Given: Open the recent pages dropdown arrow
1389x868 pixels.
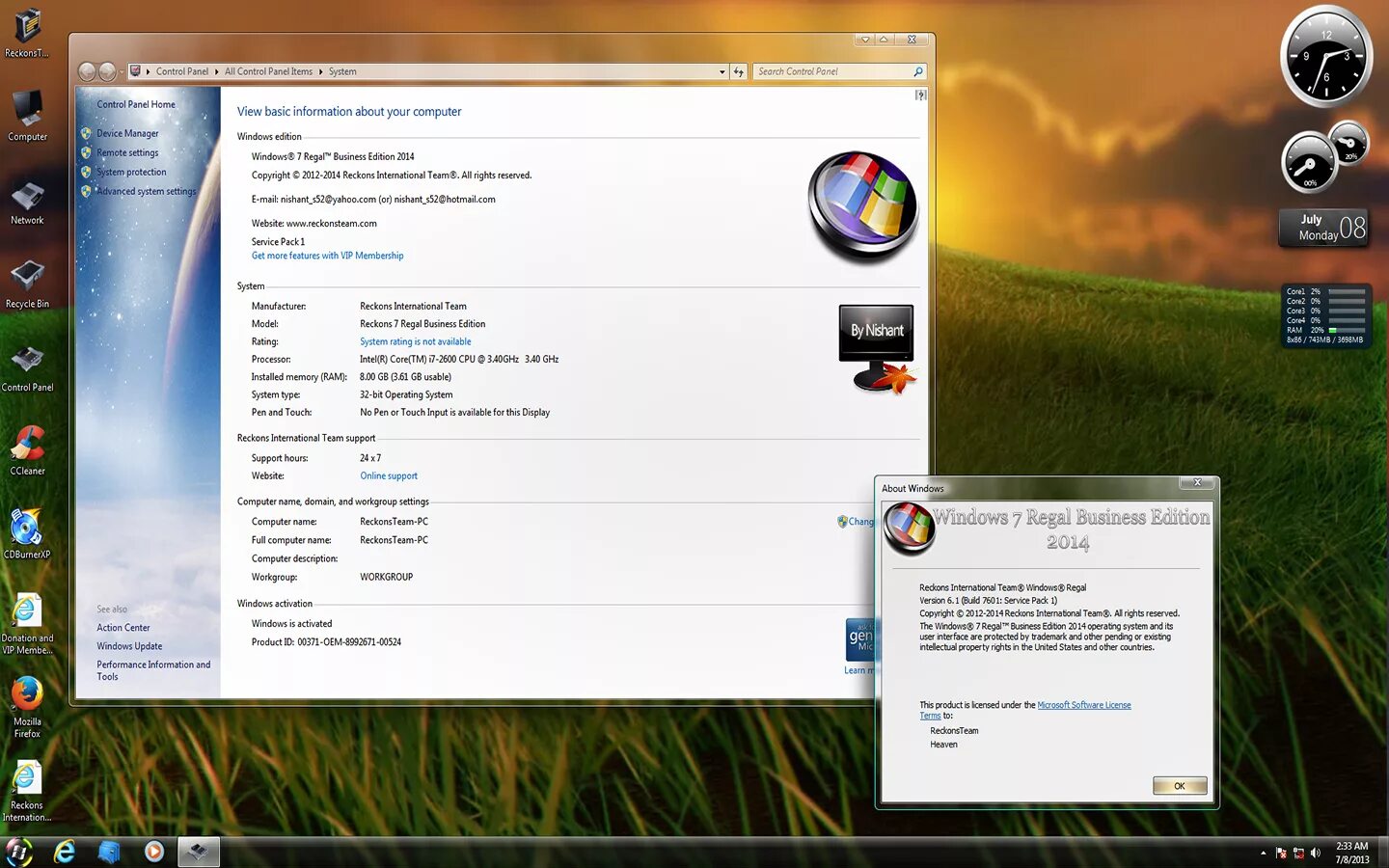Looking at the screenshot, I should tap(122, 72).
